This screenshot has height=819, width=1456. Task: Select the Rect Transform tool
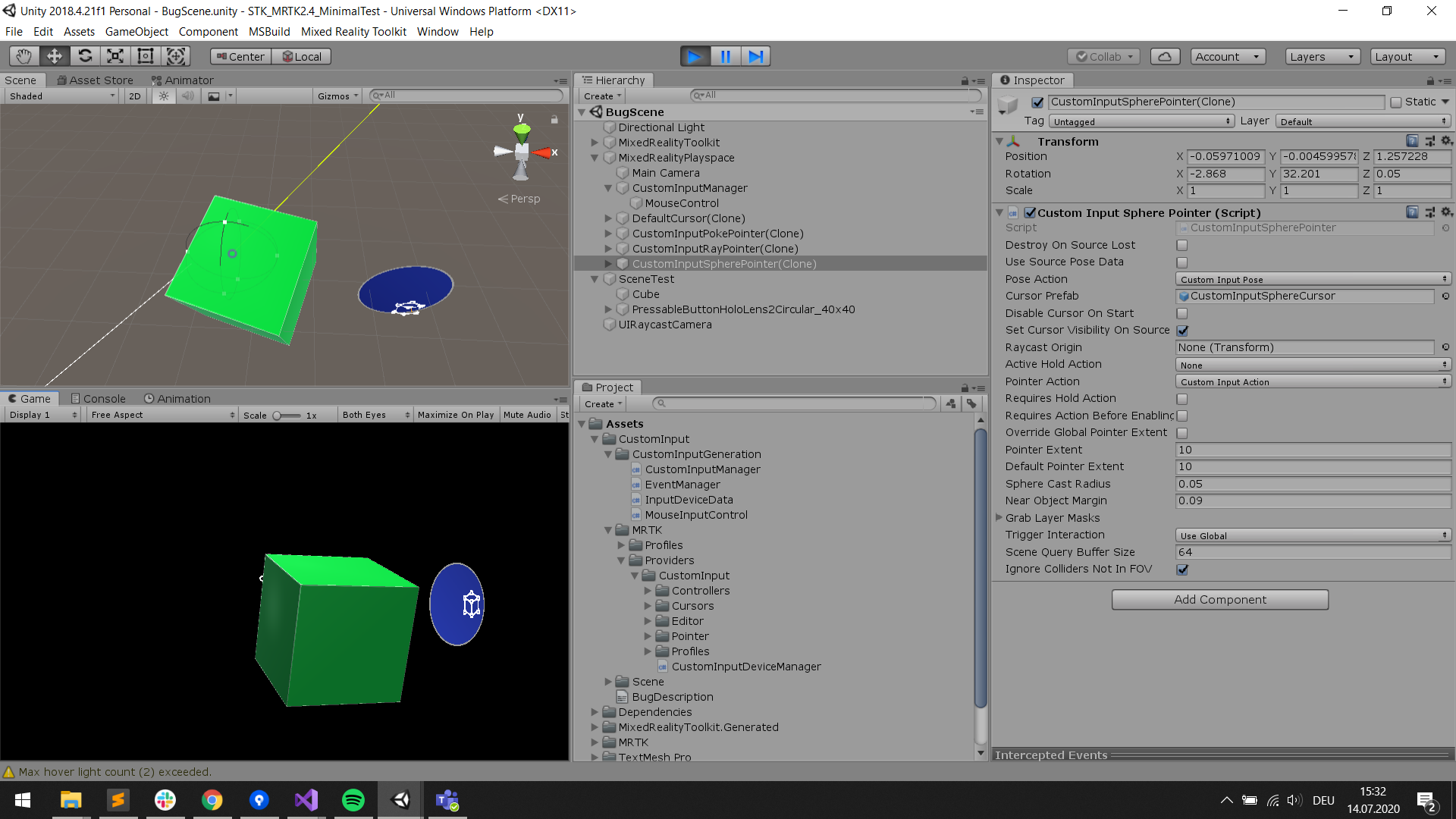(x=145, y=55)
